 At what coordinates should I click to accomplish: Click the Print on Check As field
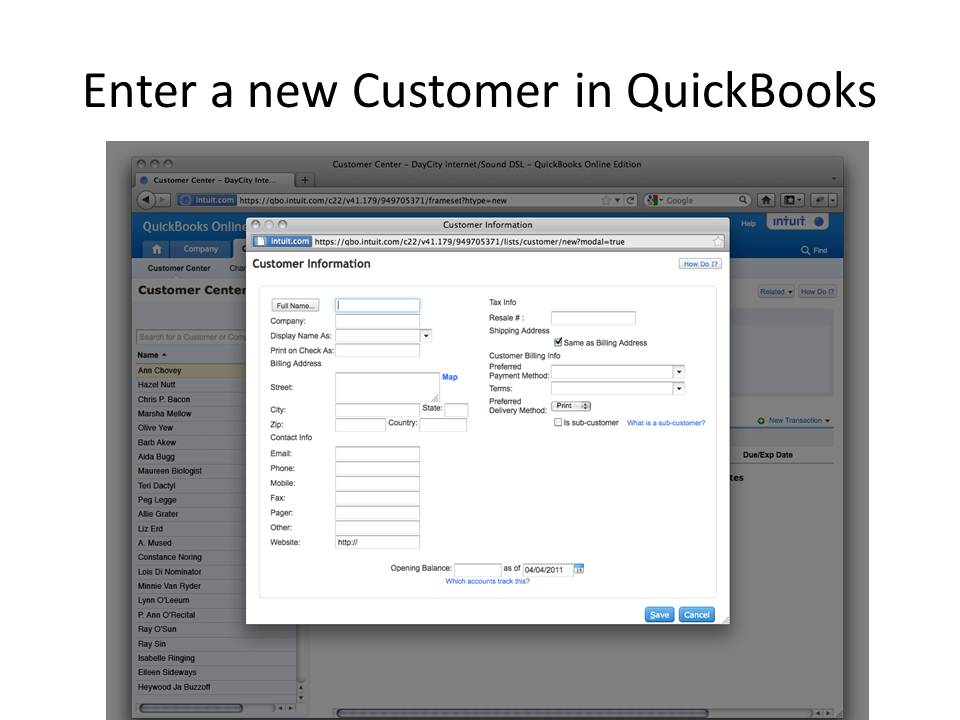(x=377, y=350)
